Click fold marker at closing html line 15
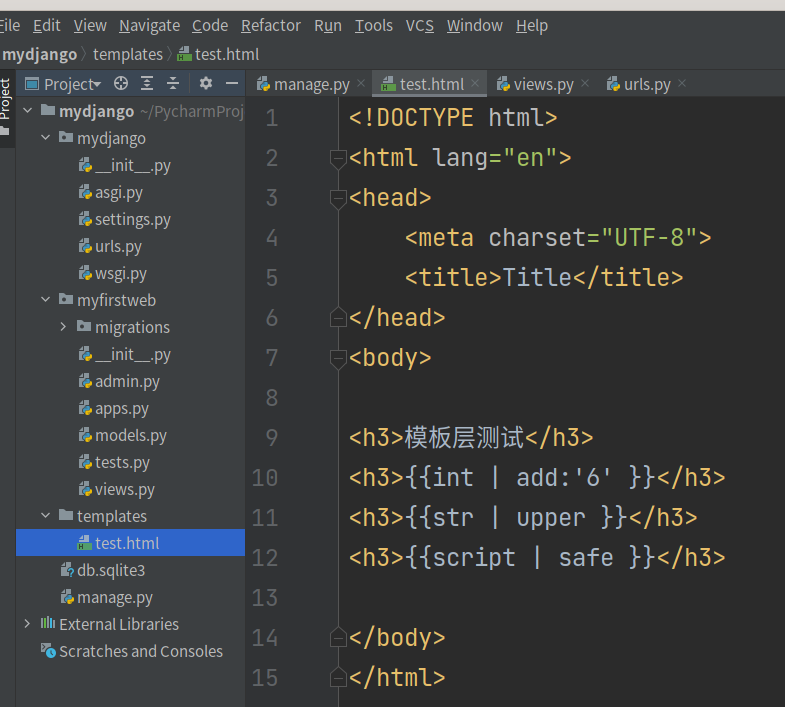This screenshot has height=707, width=785. point(338,677)
